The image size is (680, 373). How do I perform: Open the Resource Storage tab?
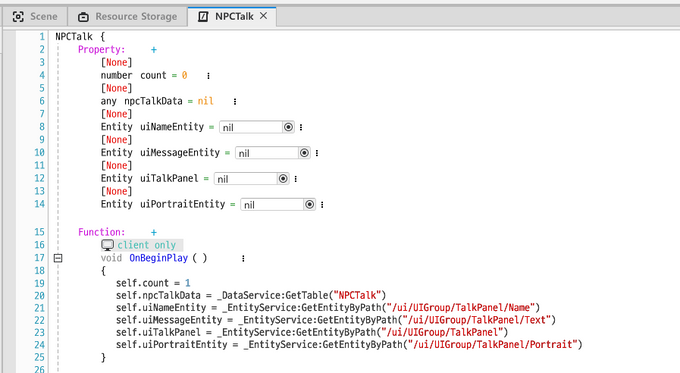[127, 16]
